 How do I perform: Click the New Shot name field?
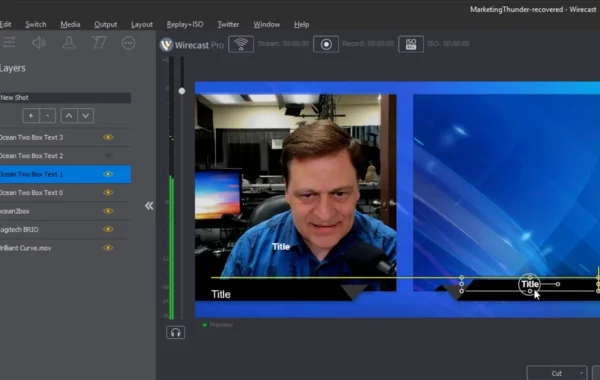[65, 98]
